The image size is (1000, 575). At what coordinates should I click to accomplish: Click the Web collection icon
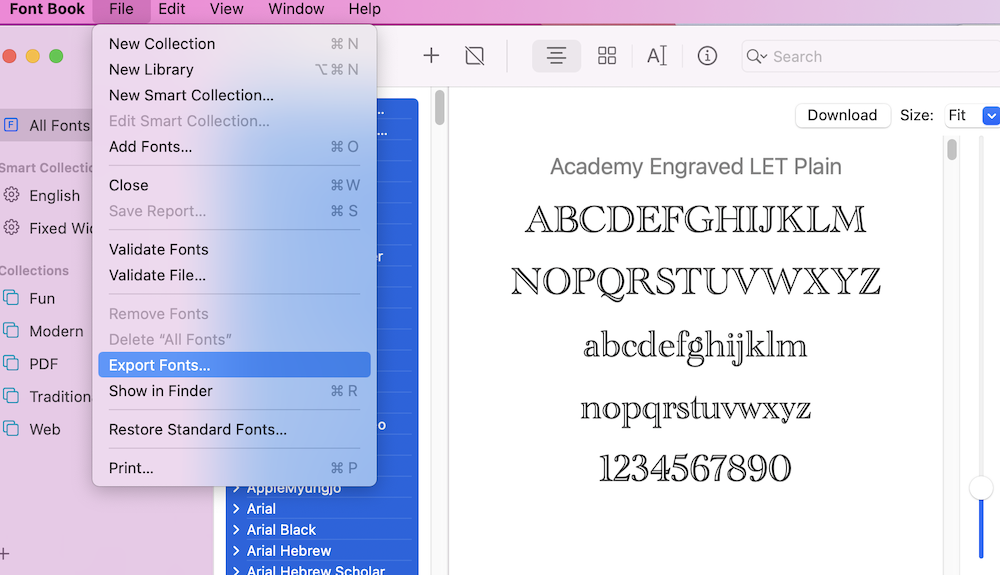pyautogui.click(x=11, y=428)
